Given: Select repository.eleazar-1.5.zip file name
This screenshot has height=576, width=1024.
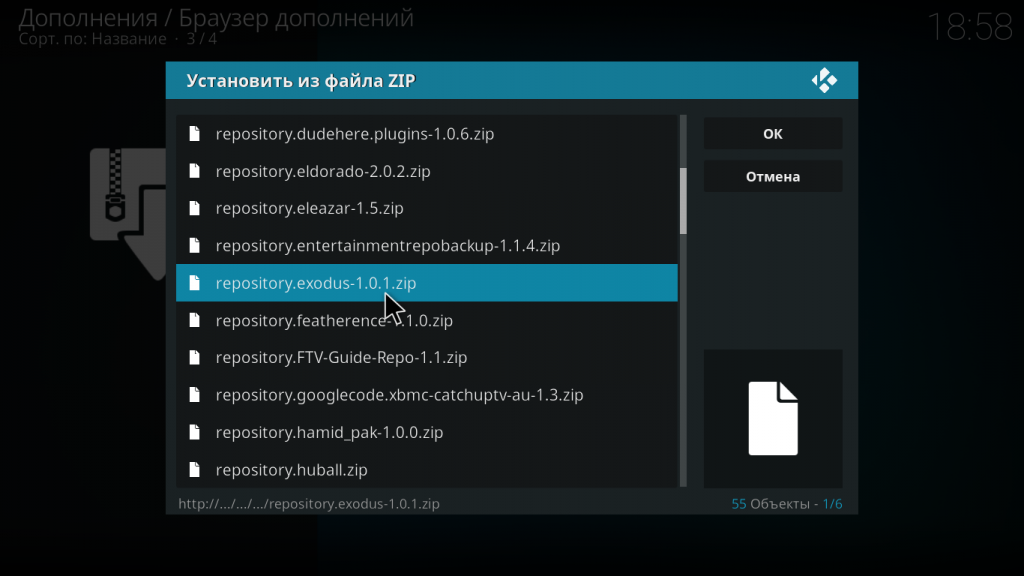Looking at the screenshot, I should [310, 208].
